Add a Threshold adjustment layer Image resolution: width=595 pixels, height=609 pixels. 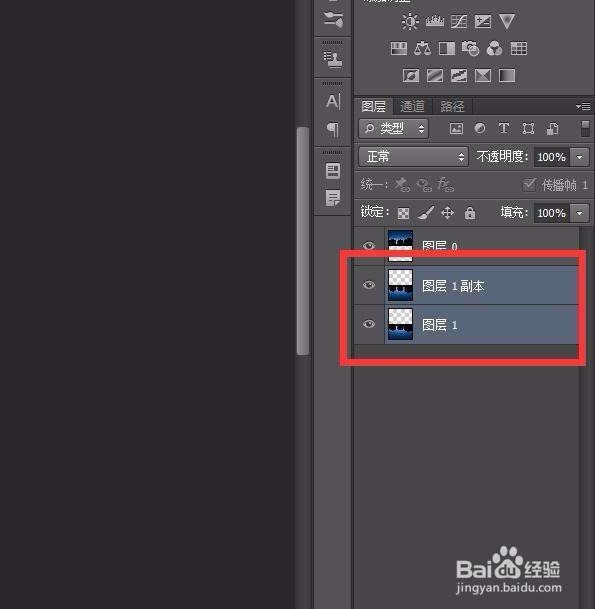[x=459, y=76]
